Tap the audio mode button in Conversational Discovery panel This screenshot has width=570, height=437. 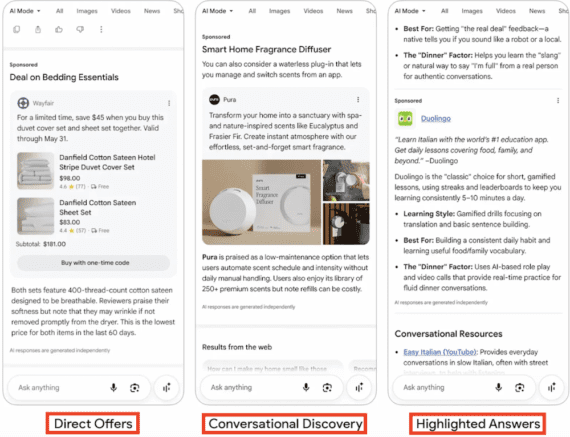point(359,388)
